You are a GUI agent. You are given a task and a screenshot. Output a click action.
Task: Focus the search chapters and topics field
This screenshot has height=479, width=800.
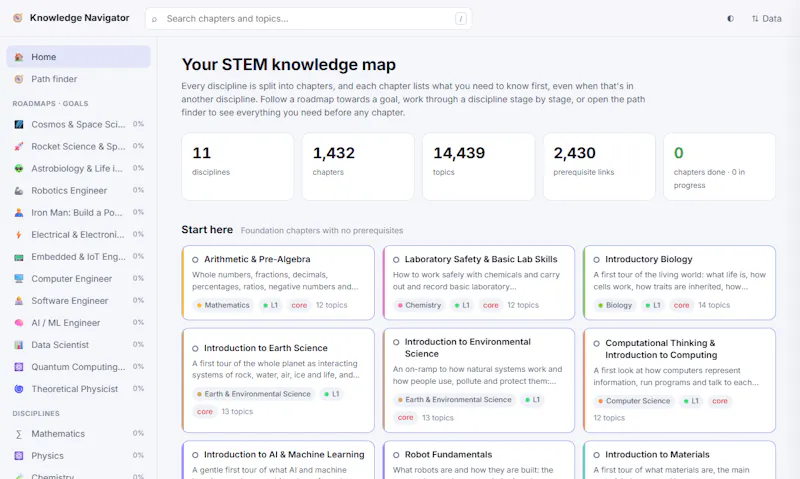[x=309, y=18]
